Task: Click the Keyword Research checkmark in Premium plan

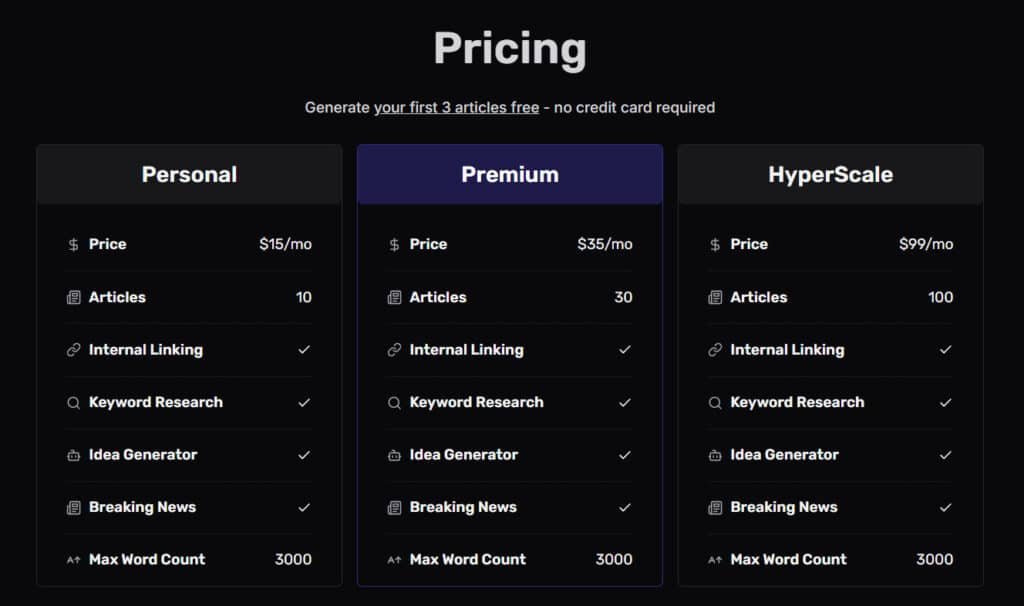Action: coord(624,403)
